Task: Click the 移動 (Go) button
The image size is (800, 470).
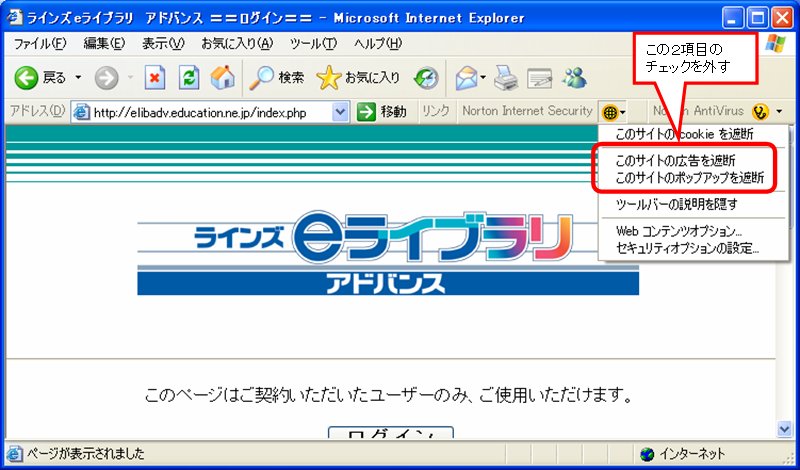Action: point(381,111)
